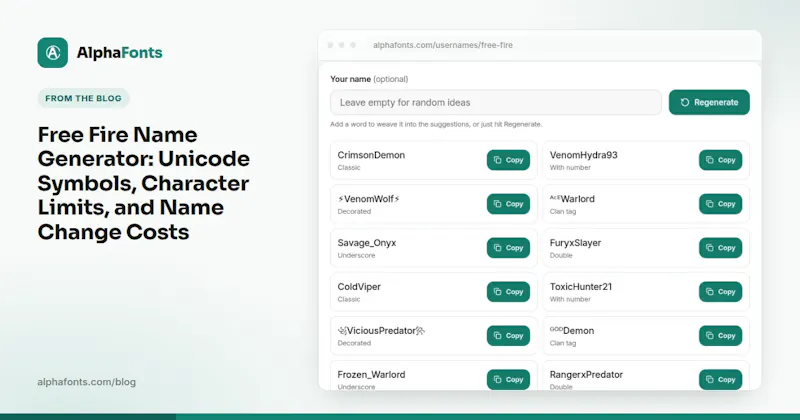Viewport: 800px width, 420px height.
Task: Copy the Warlord clan tag name
Action: click(720, 204)
